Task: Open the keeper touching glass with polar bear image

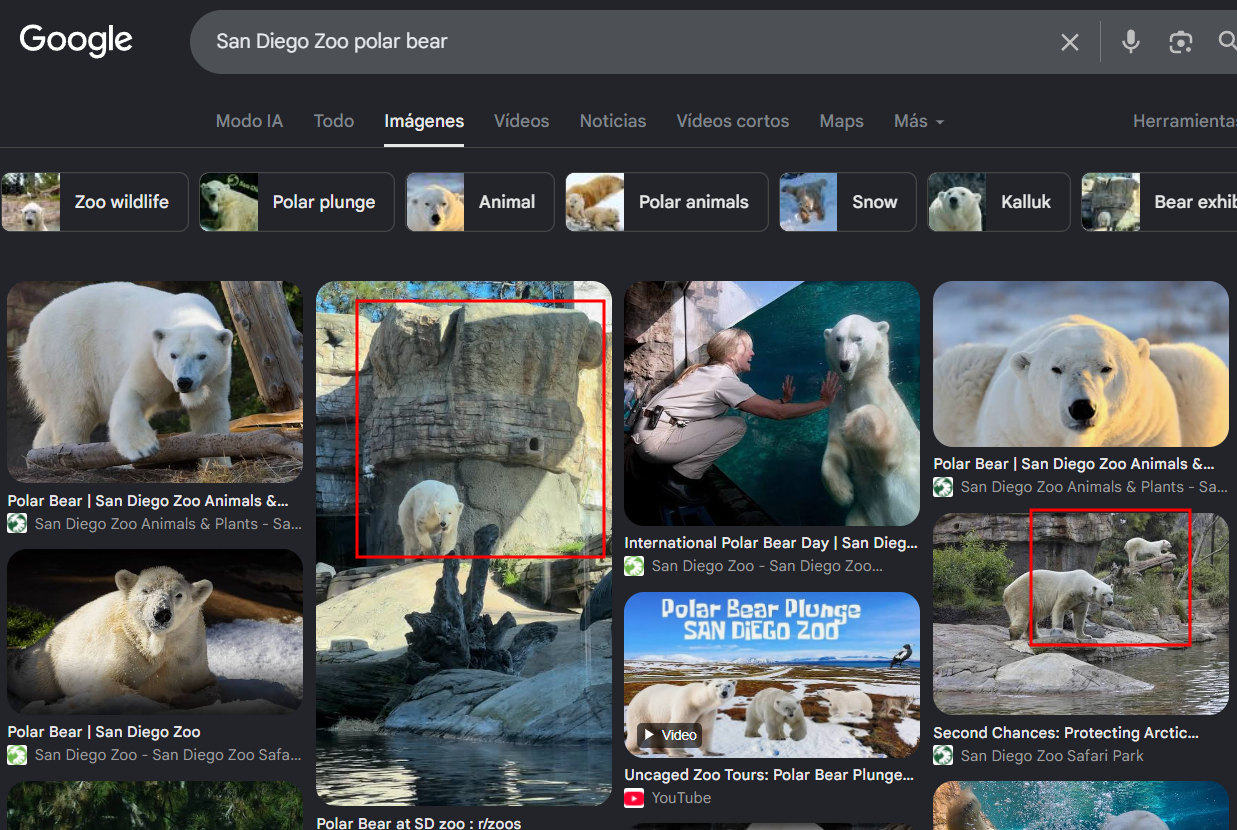Action: [772, 403]
